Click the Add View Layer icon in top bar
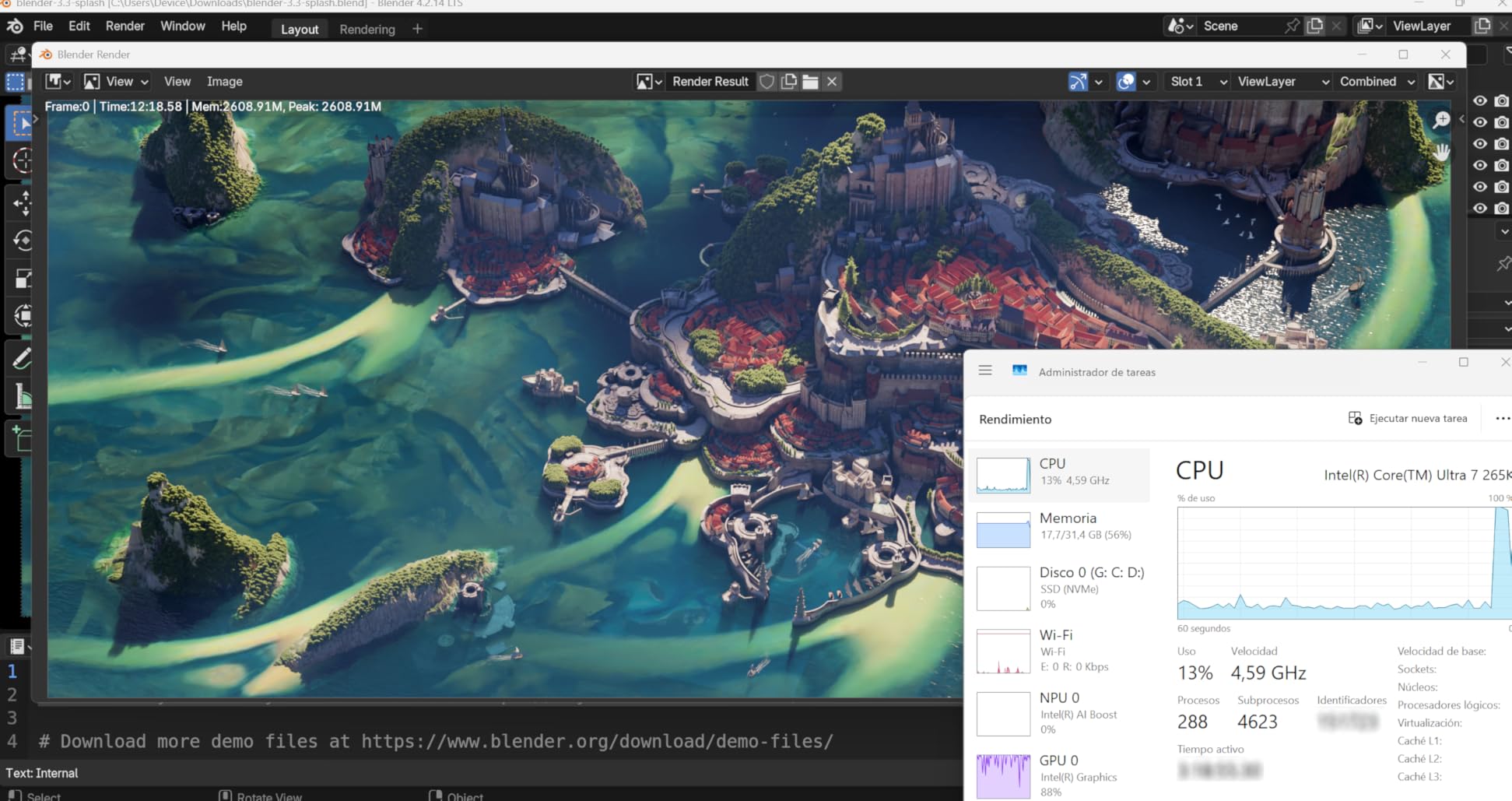The image size is (1512, 801). (1482, 26)
